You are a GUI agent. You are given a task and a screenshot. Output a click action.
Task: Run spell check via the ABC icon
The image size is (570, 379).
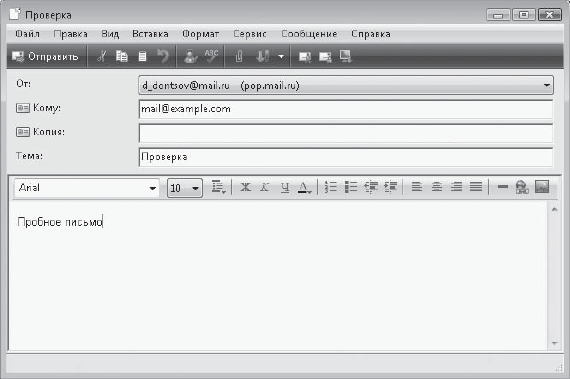211,56
